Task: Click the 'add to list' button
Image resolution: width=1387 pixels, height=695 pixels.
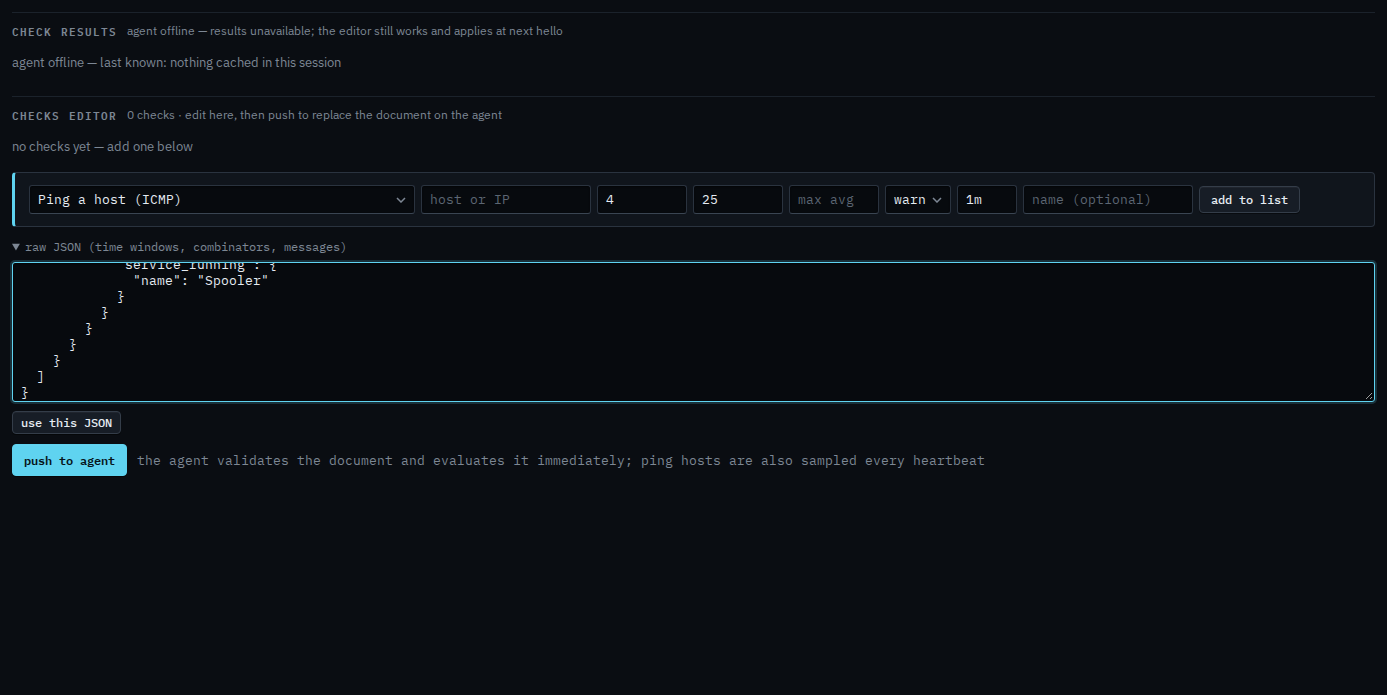Action: click(1249, 199)
